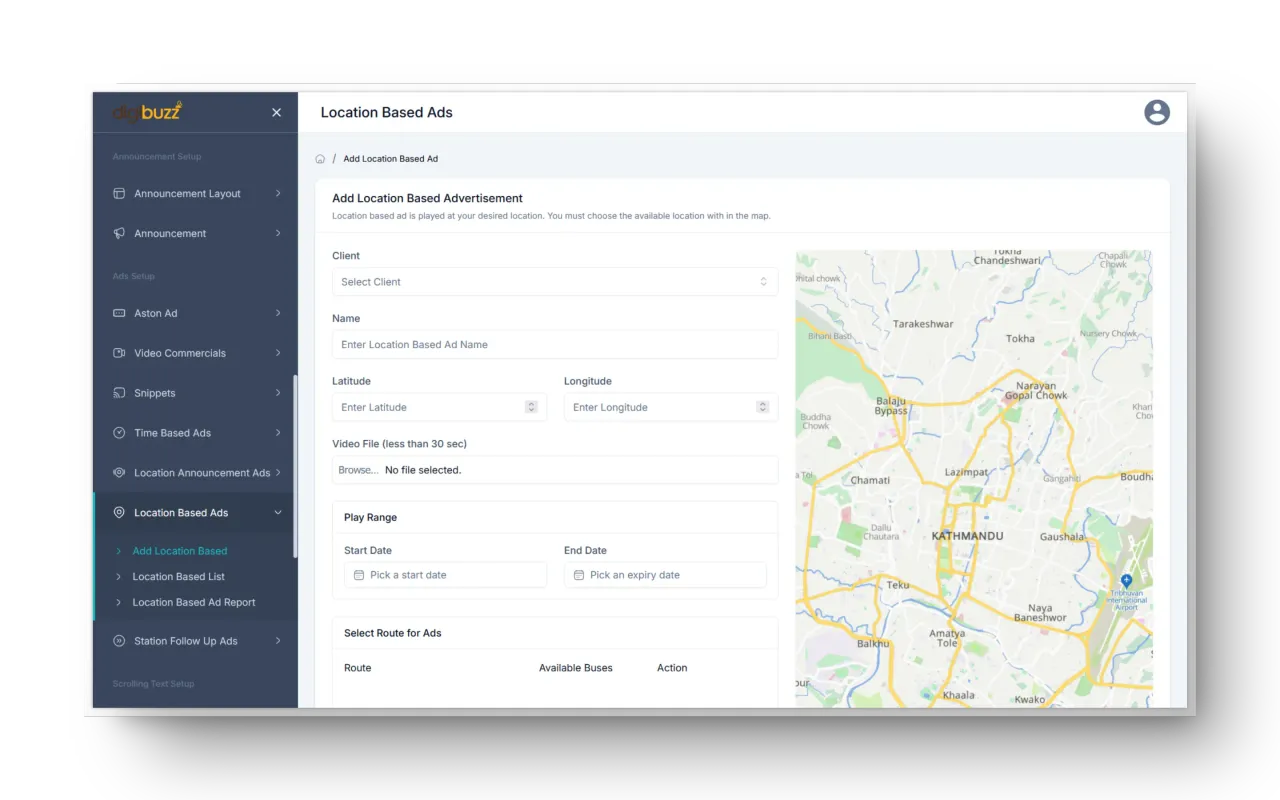1280x800 pixels.
Task: Select the Video Commercials menu label
Action: [x=180, y=353]
